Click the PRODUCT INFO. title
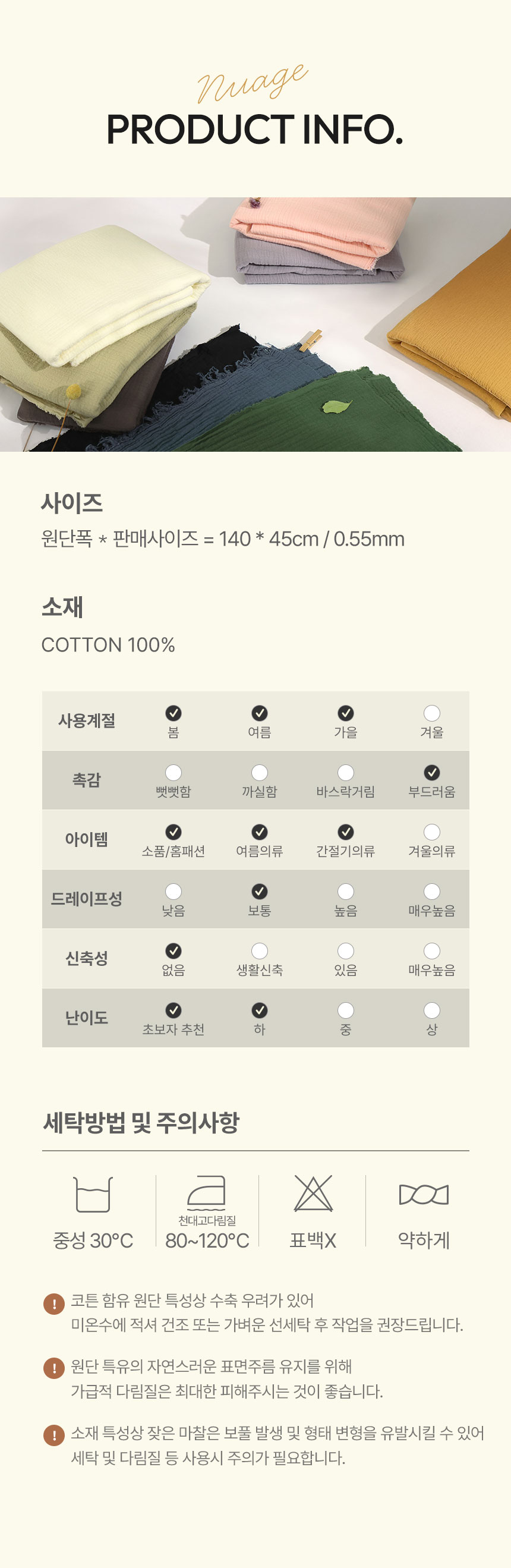511x1568 pixels. pos(255,130)
